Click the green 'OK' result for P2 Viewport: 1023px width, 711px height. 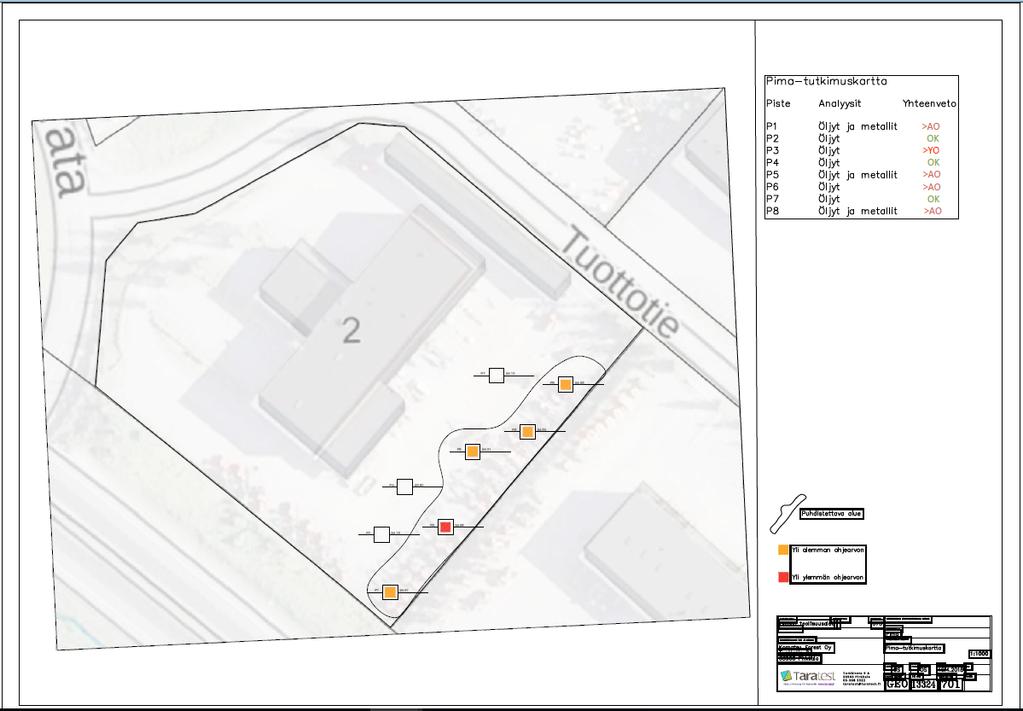click(933, 139)
